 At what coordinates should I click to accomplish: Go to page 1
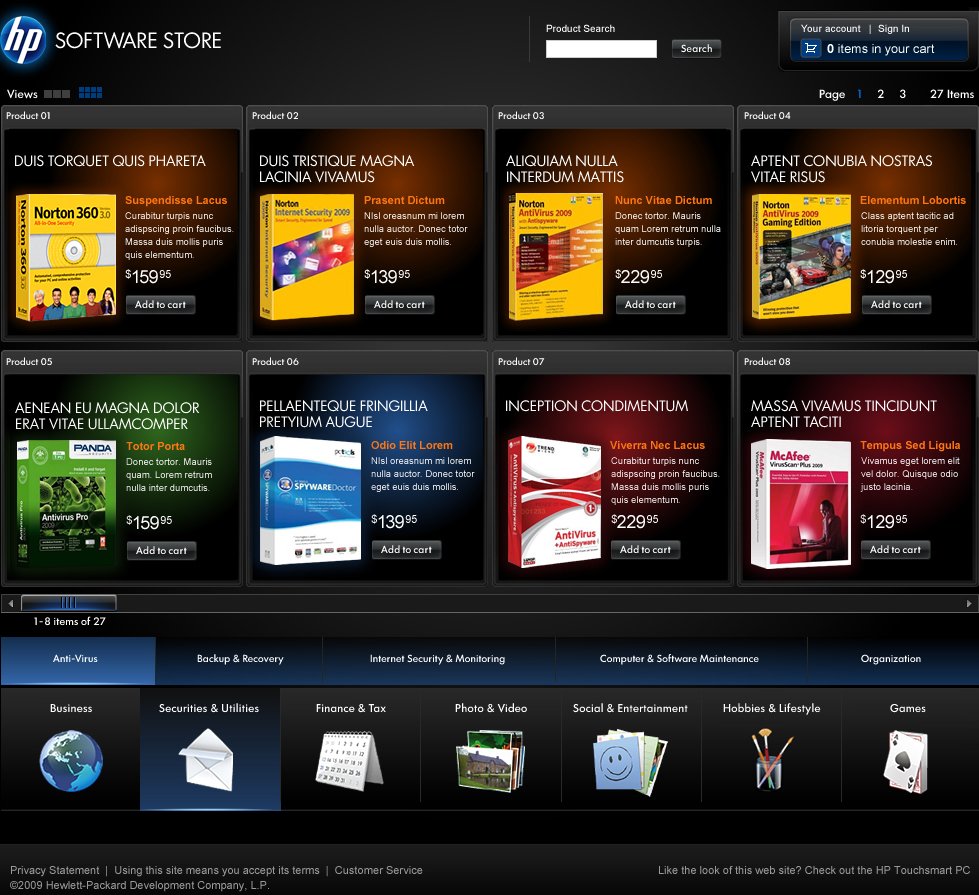[x=860, y=94]
